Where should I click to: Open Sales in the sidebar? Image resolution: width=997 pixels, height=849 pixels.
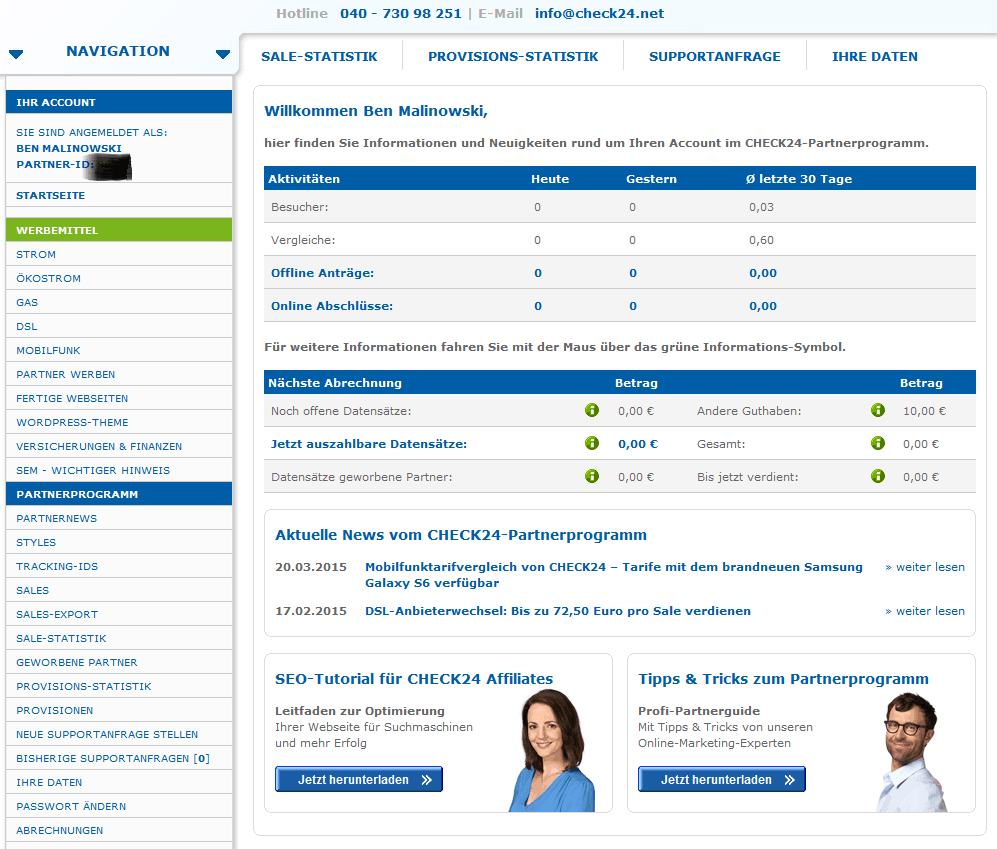[119, 591]
